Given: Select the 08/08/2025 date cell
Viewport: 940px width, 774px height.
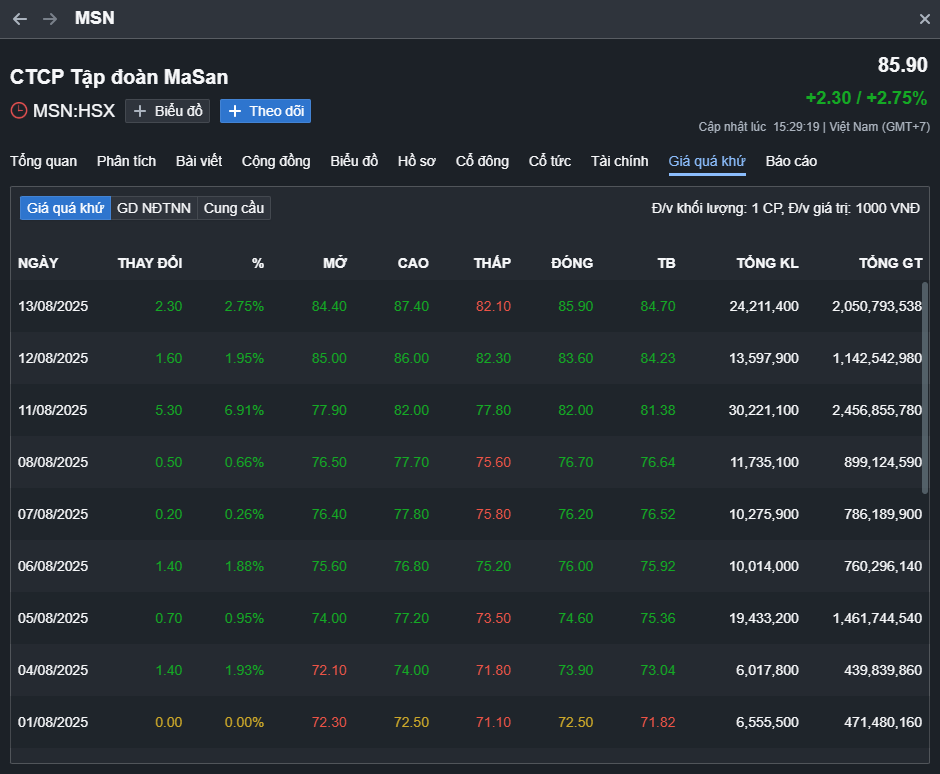Looking at the screenshot, I should (53, 462).
